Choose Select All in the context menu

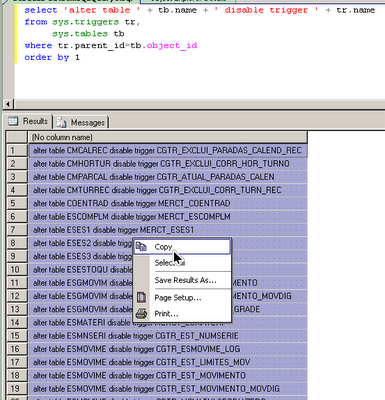[182, 263]
